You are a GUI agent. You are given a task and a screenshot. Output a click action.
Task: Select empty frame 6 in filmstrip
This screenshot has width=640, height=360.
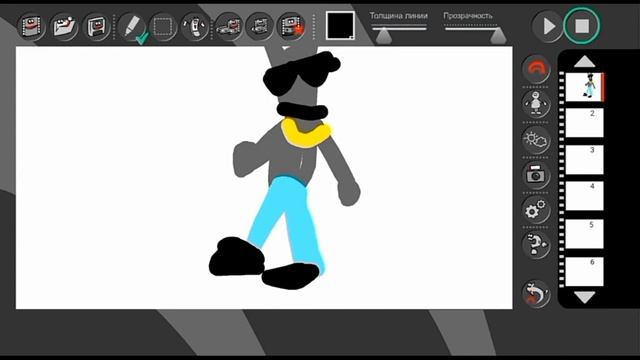pyautogui.click(x=584, y=271)
